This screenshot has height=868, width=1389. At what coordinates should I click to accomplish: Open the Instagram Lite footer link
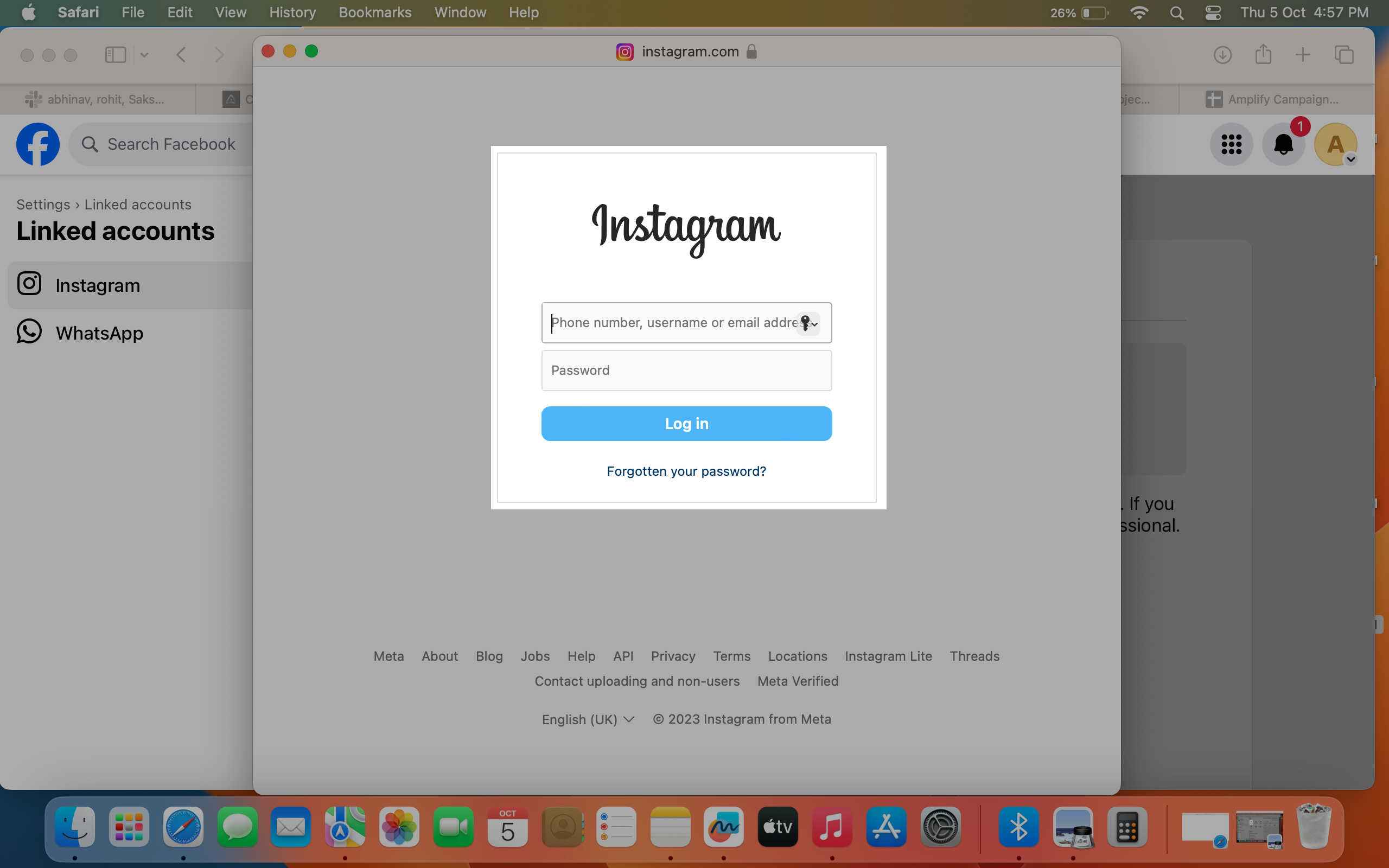point(889,656)
